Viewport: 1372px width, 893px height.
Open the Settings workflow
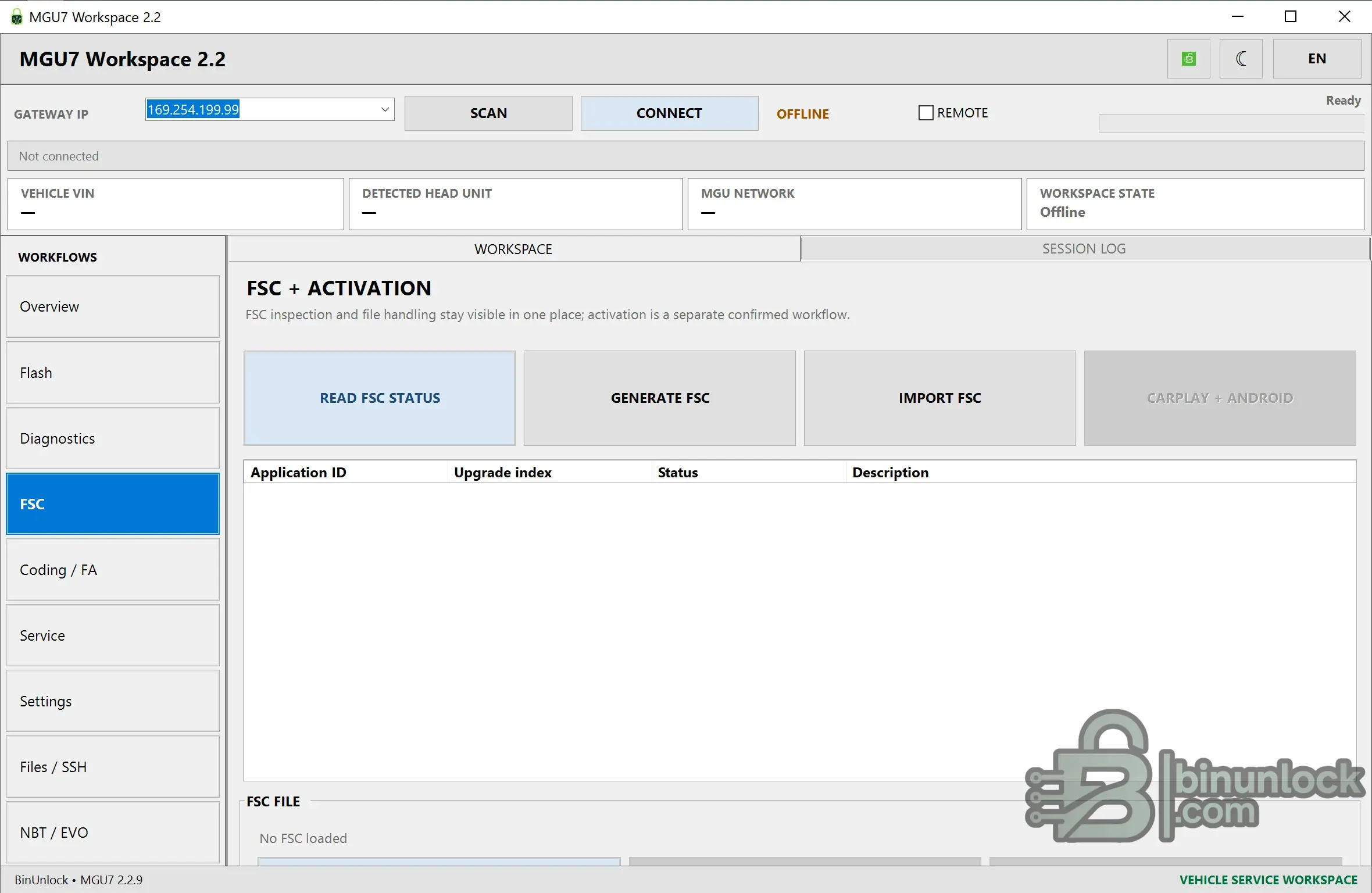point(113,701)
